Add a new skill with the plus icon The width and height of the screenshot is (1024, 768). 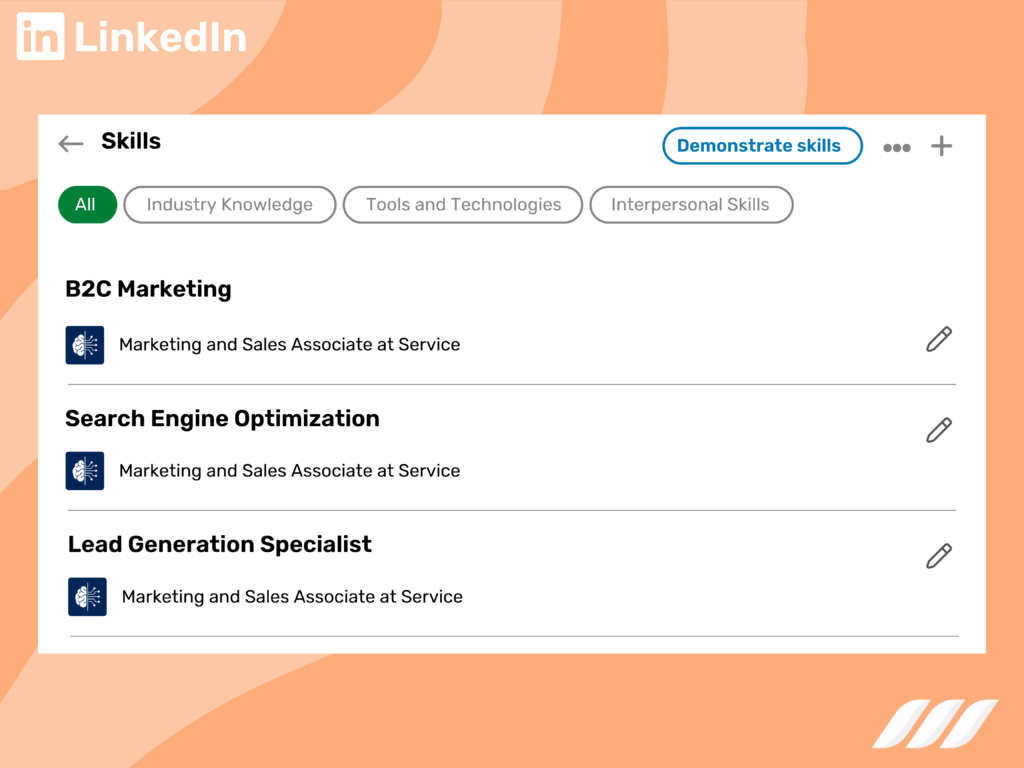[941, 146]
